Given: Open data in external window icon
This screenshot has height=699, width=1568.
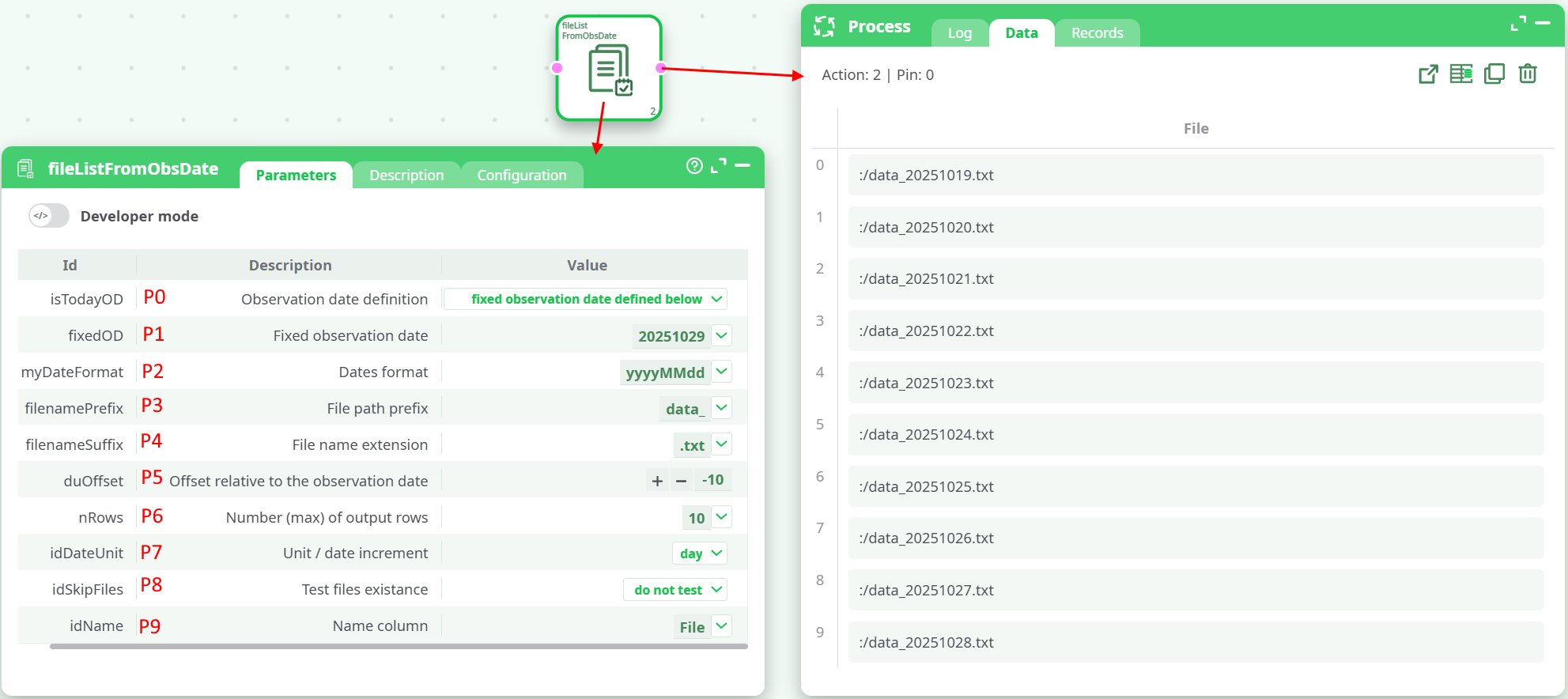Looking at the screenshot, I should [x=1428, y=74].
